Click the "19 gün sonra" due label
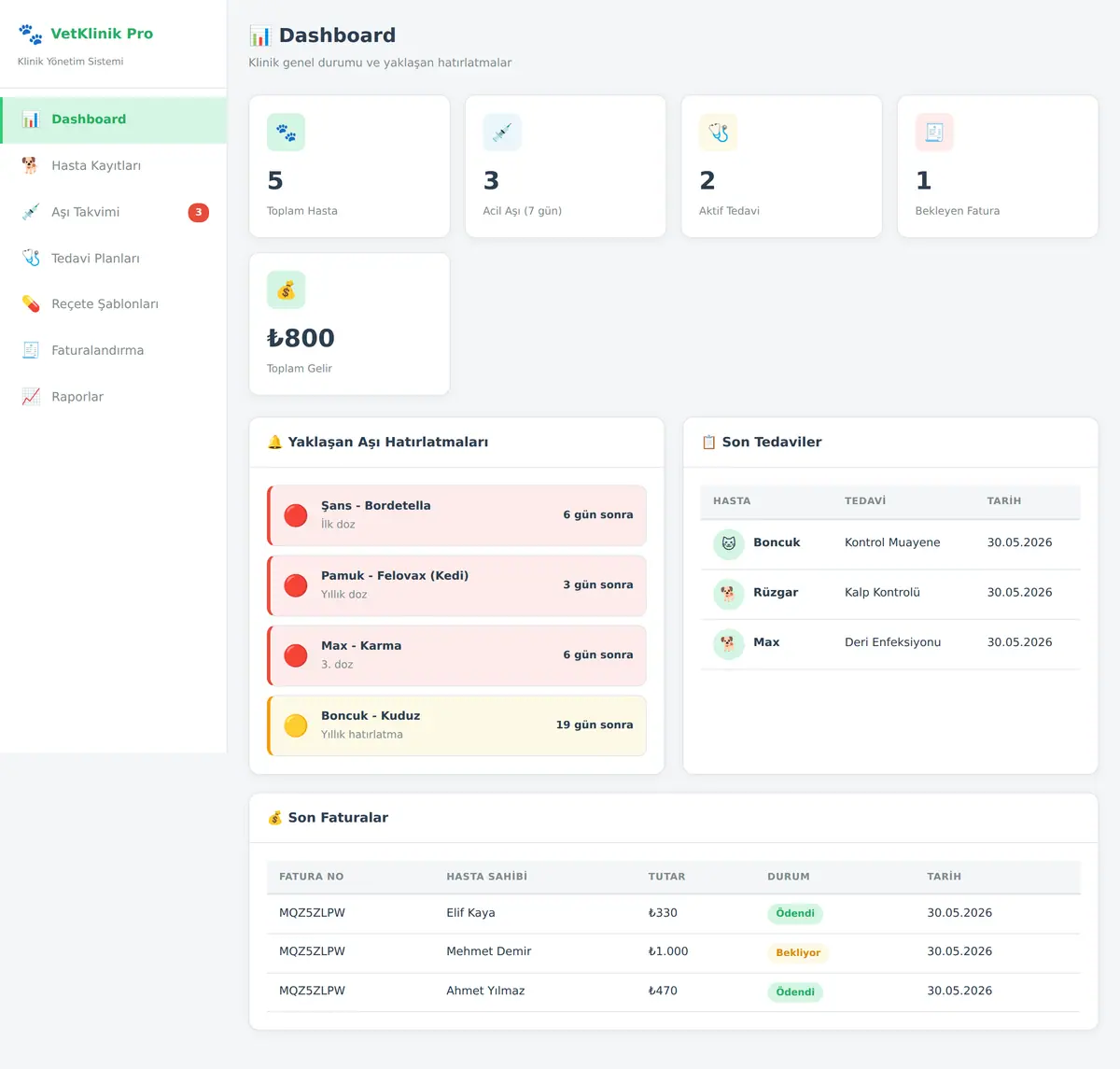 (595, 725)
